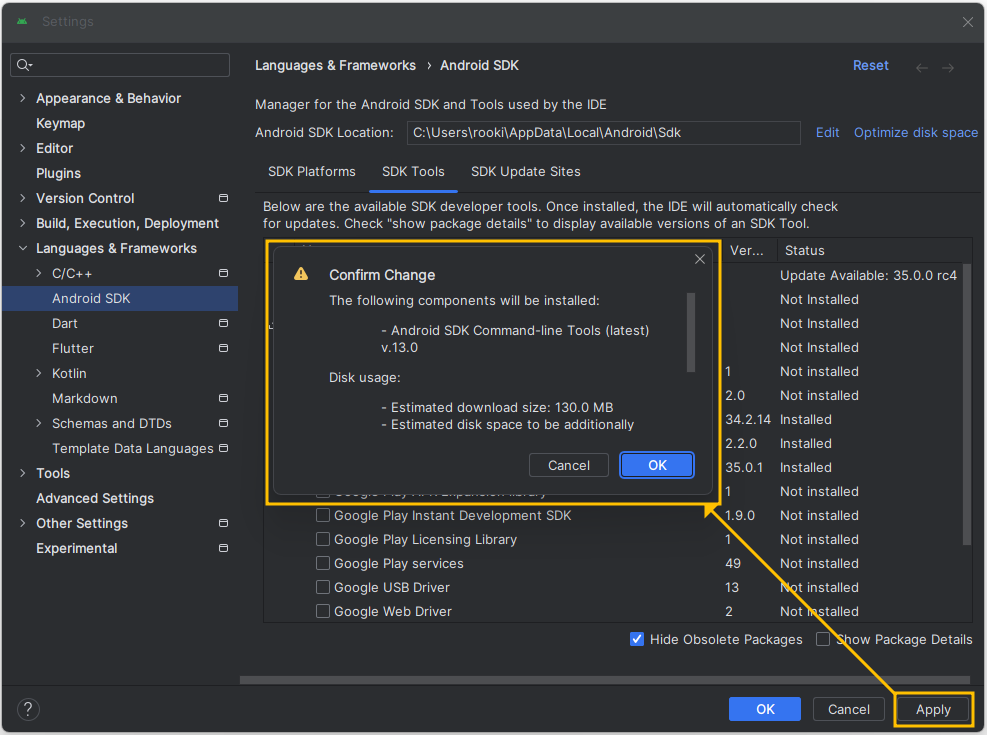Image resolution: width=987 pixels, height=735 pixels.
Task: Click Cancel at bottom of Settings
Action: pyautogui.click(x=849, y=709)
